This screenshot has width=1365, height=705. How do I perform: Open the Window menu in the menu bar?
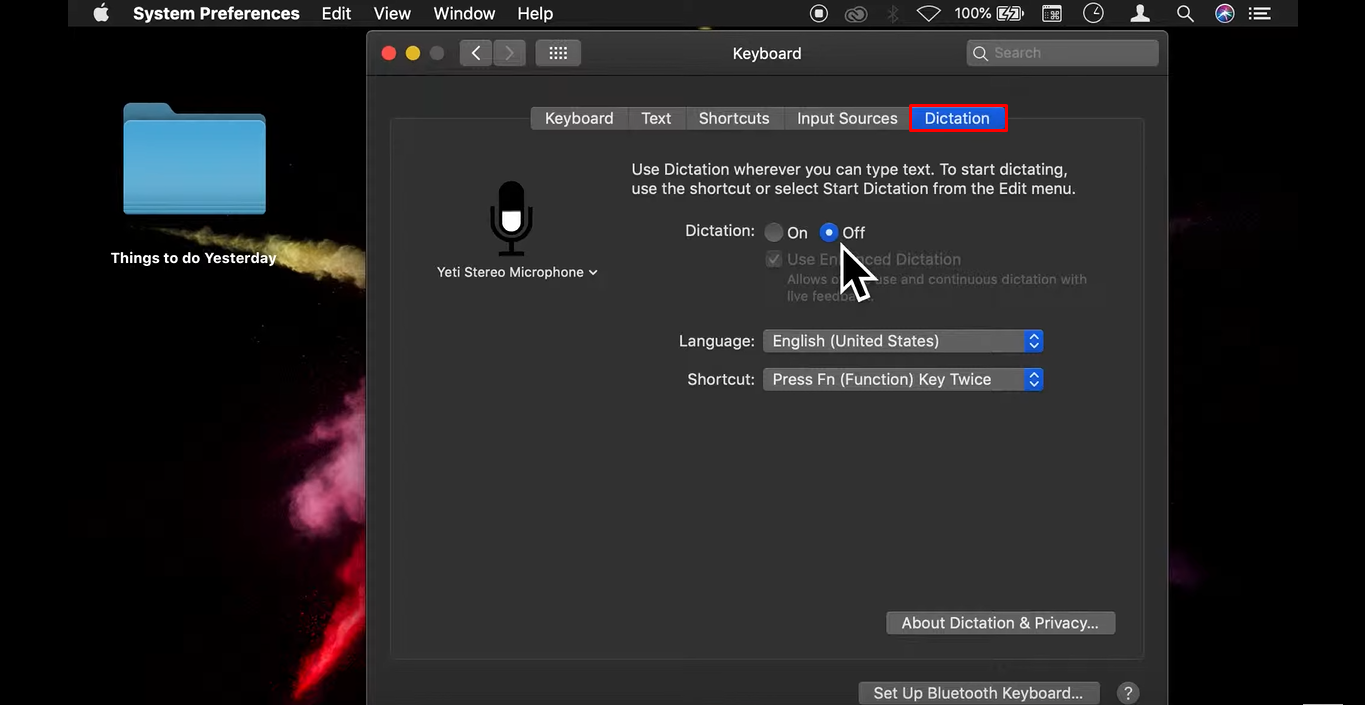click(x=463, y=13)
